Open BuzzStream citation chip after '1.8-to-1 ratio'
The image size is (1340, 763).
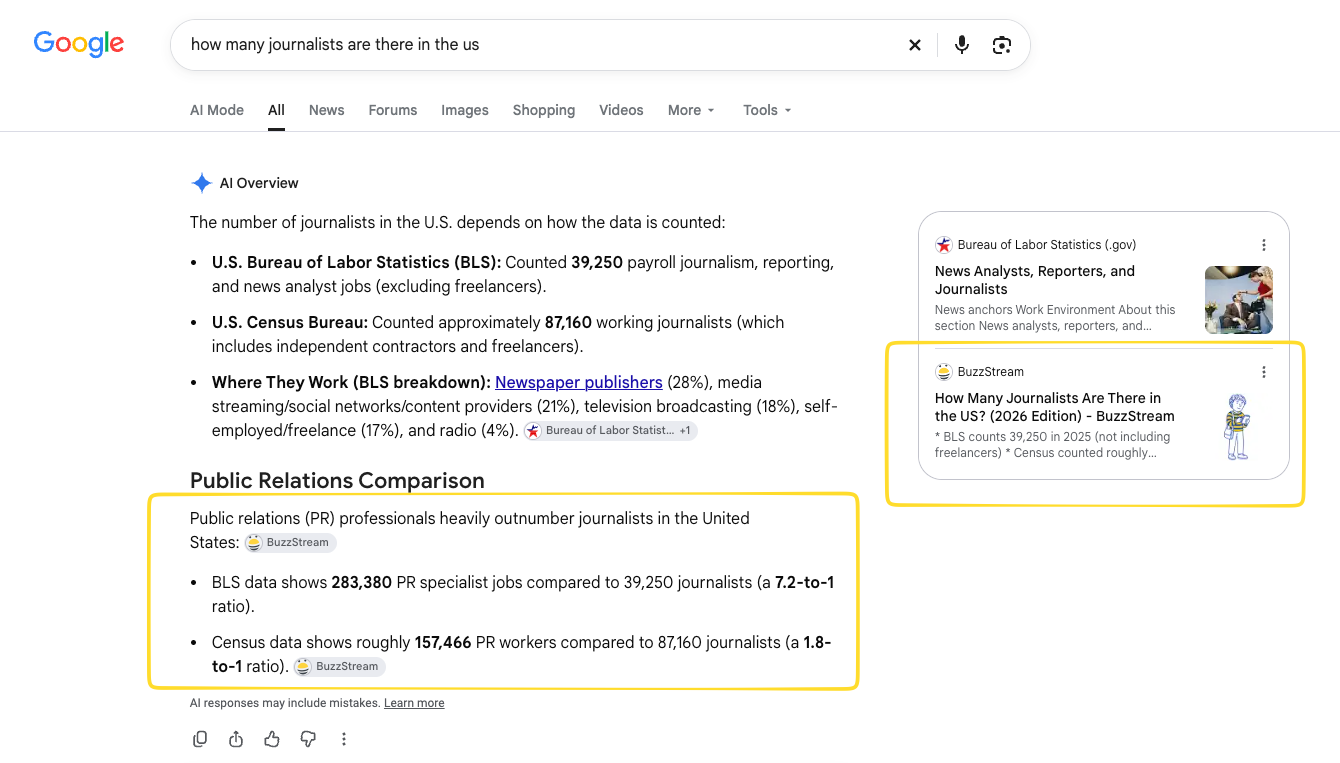(x=339, y=667)
